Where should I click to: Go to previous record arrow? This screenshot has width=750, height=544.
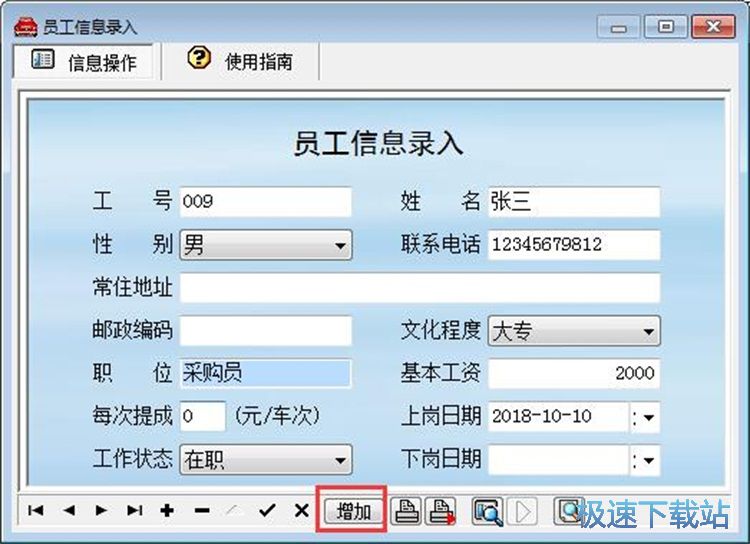coord(69,511)
